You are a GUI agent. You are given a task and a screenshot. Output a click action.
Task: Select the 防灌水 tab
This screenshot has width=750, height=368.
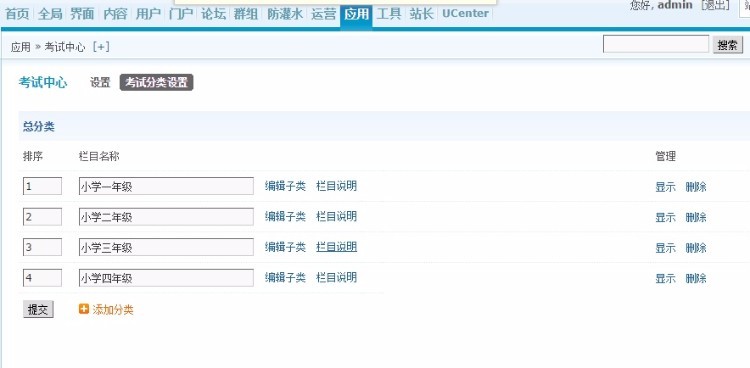click(x=285, y=13)
